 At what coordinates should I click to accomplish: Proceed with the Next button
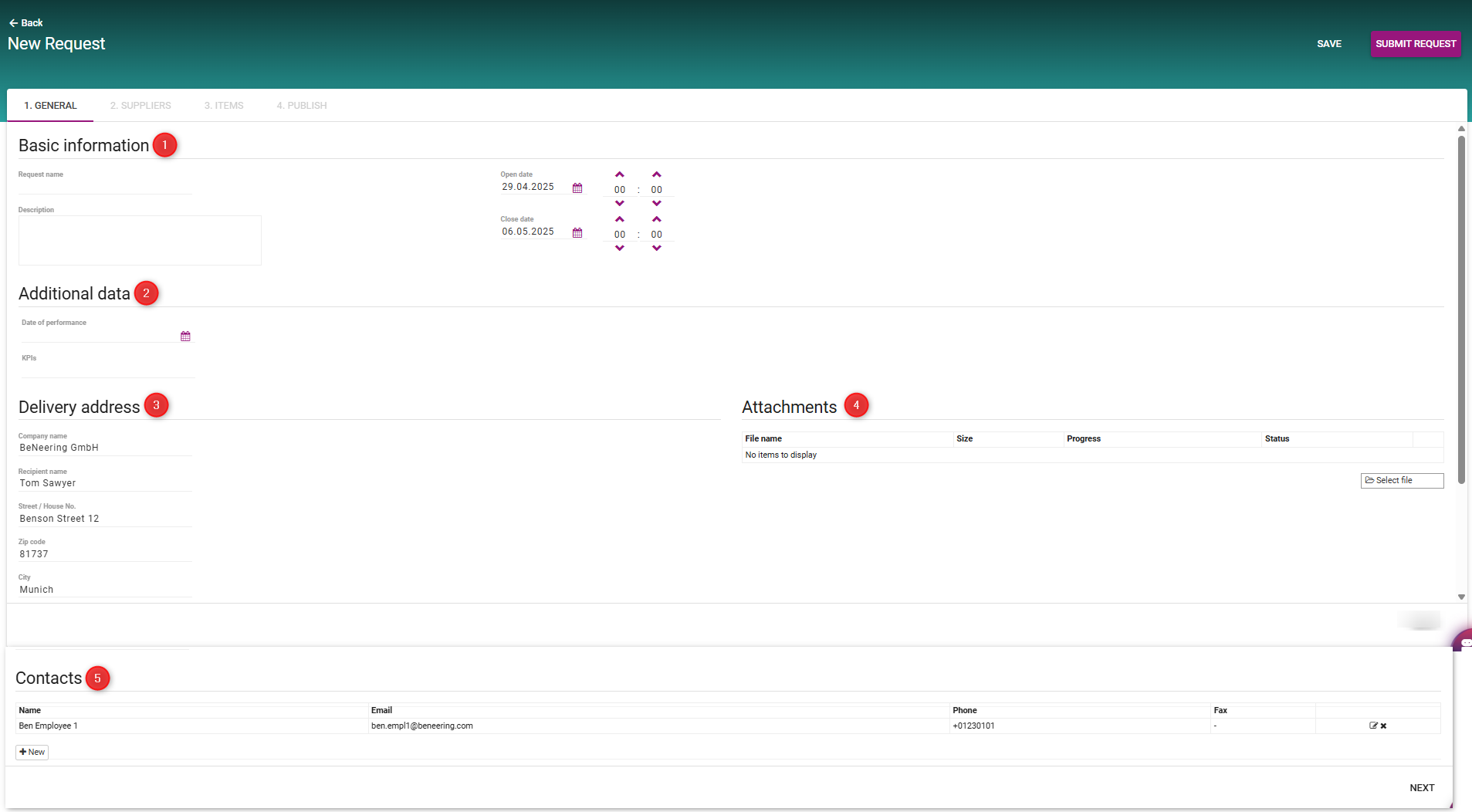coord(1421,788)
